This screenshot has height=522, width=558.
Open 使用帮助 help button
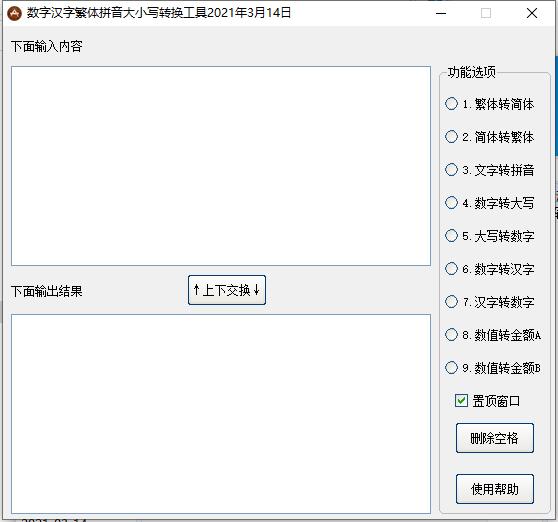pyautogui.click(x=495, y=489)
